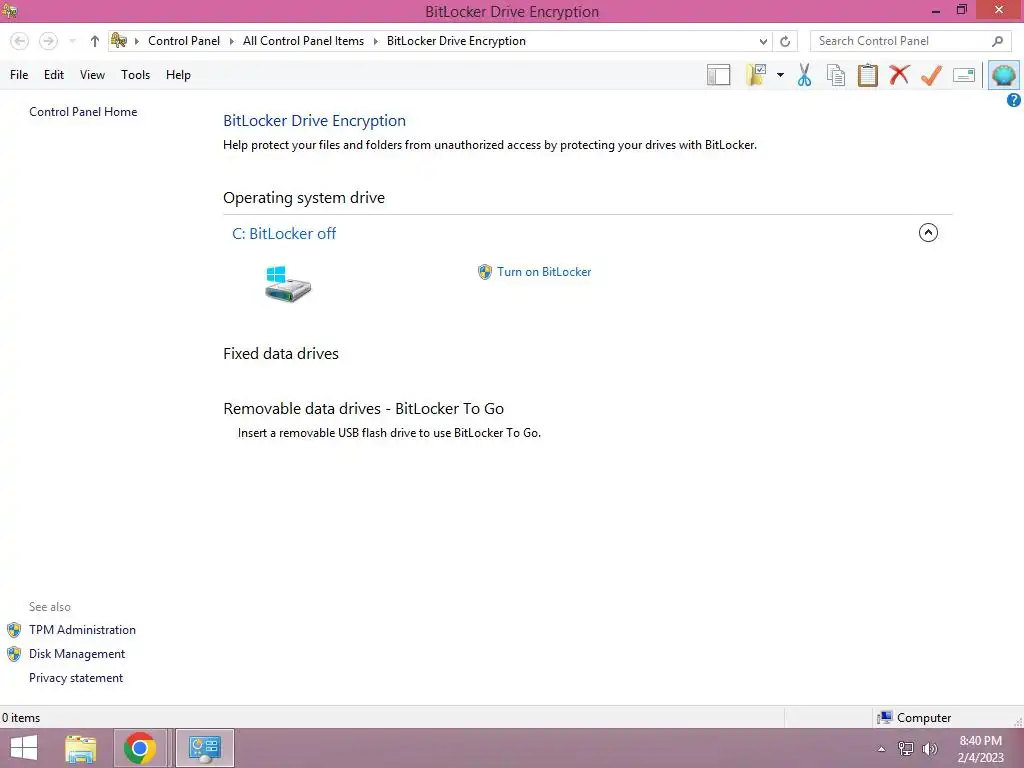Collapse the C: drive section chevron

(928, 232)
